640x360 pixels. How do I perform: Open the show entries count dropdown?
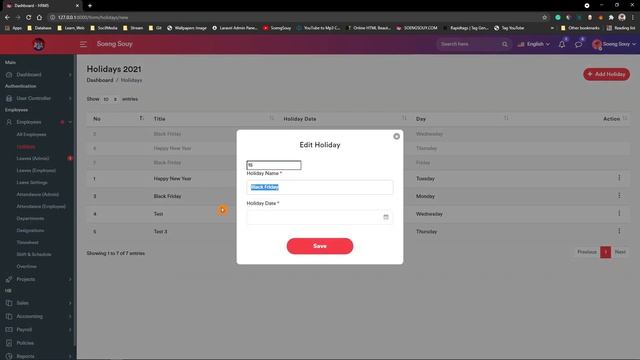pos(110,99)
